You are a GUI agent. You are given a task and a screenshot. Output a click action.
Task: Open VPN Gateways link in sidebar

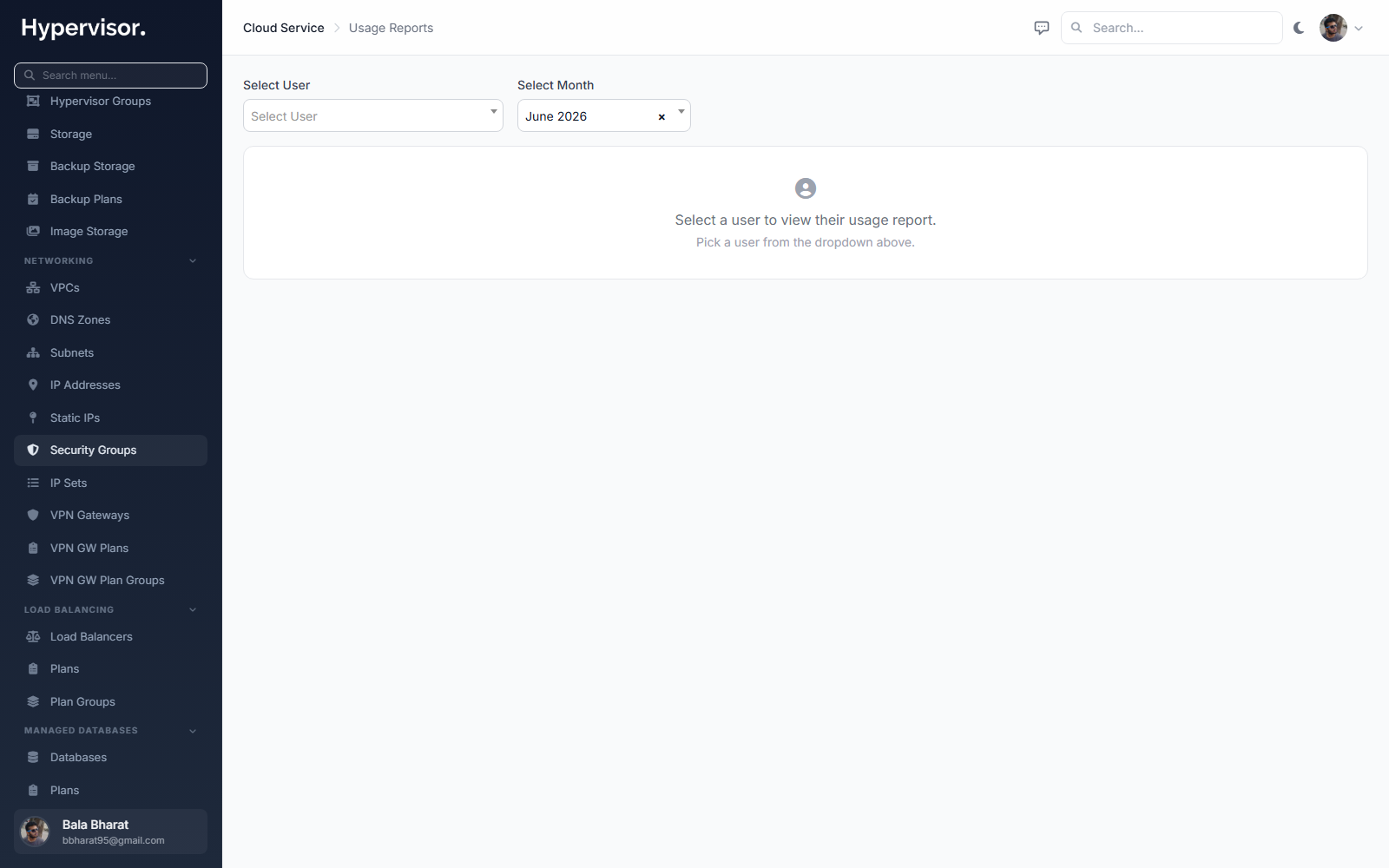click(x=110, y=516)
